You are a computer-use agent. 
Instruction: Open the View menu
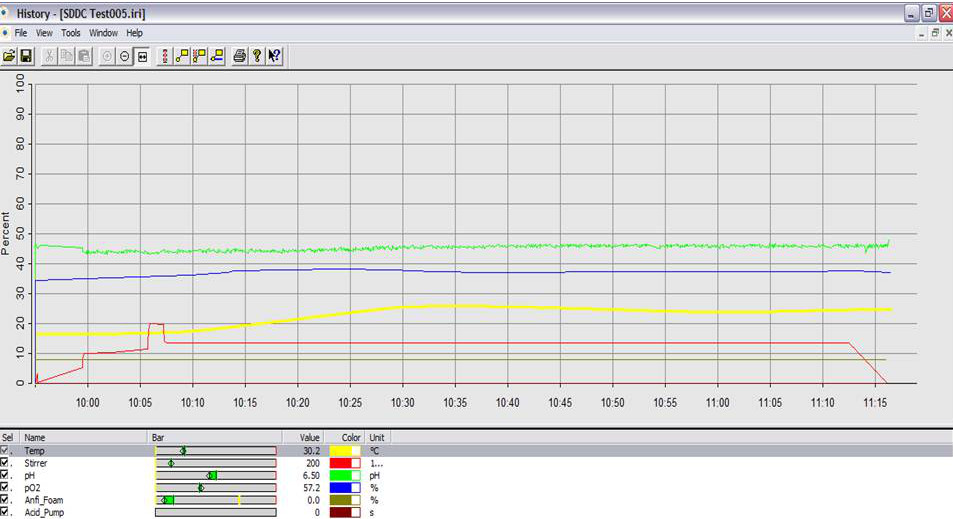pos(44,33)
